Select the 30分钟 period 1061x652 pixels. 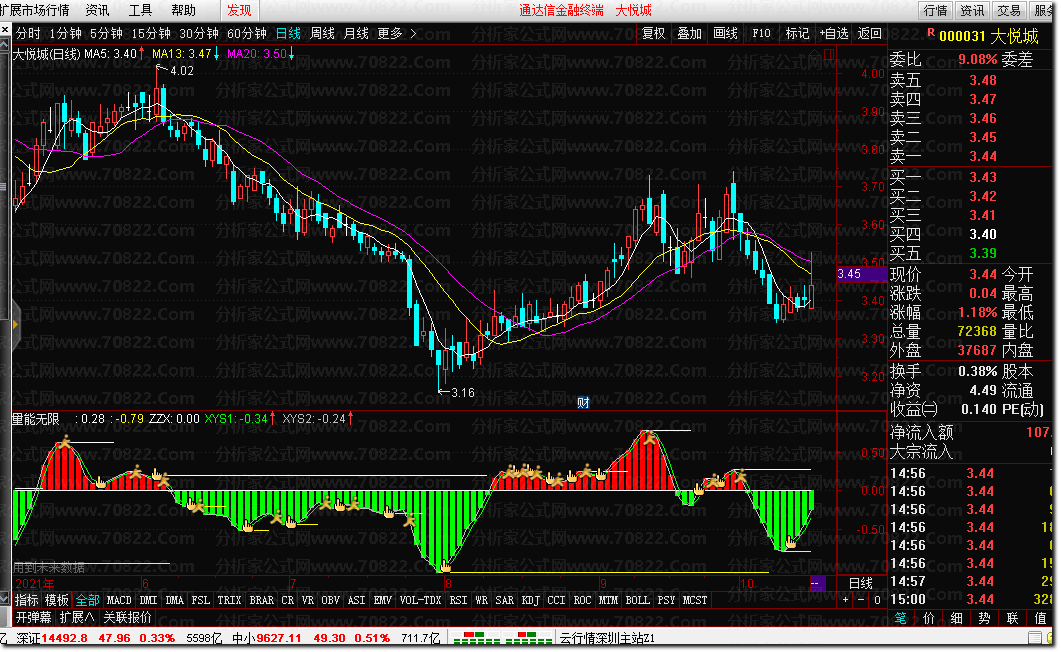click(199, 33)
